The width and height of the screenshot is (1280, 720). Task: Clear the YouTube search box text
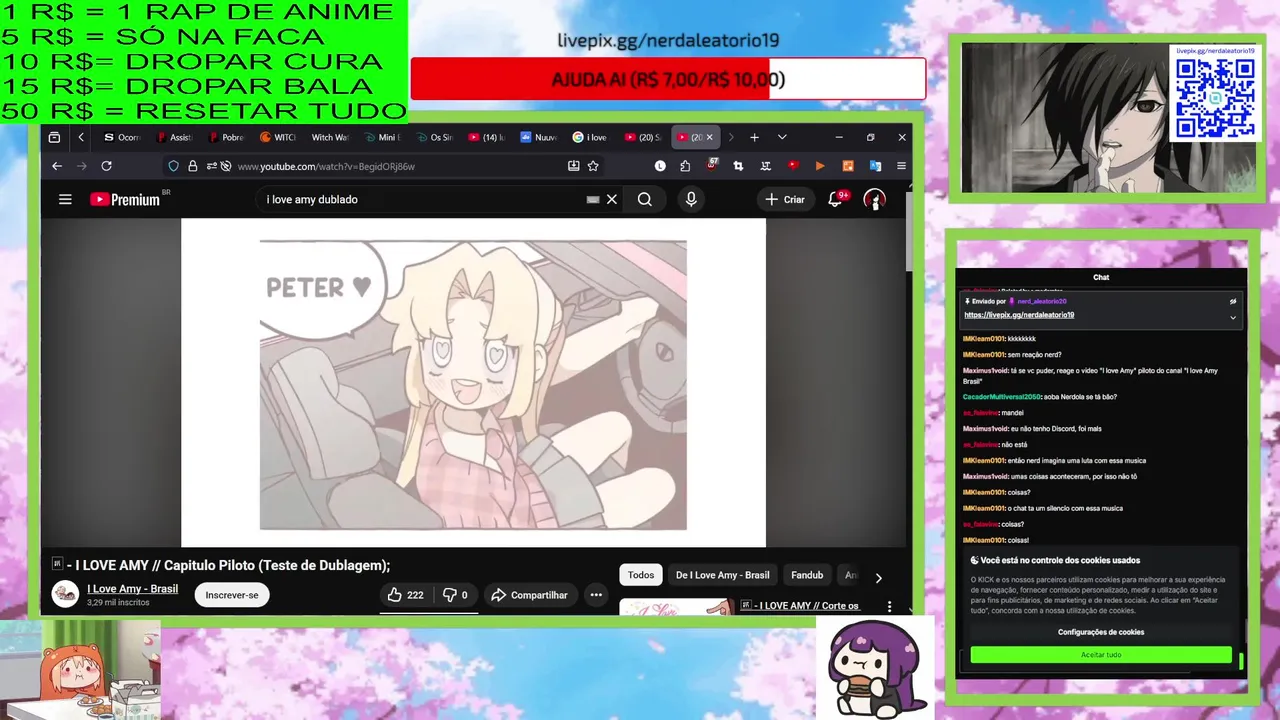coord(612,199)
